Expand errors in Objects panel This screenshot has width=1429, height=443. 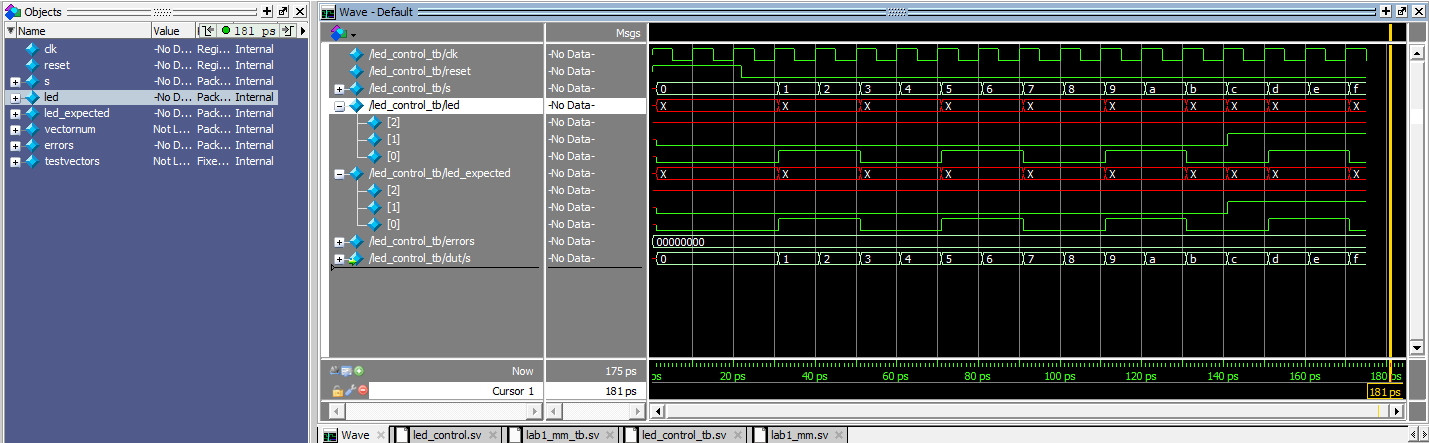click(x=15, y=146)
